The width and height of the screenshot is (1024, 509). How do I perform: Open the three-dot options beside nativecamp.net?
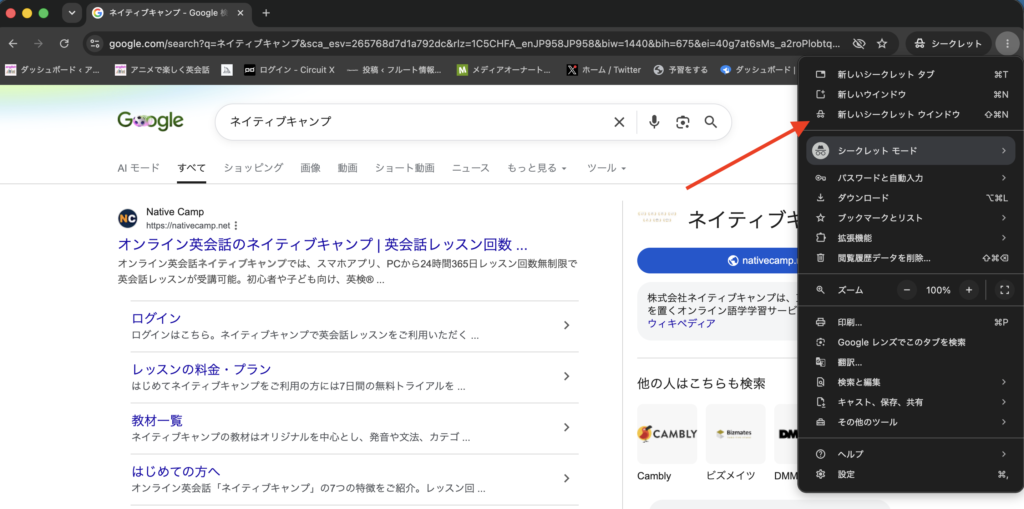(236, 225)
